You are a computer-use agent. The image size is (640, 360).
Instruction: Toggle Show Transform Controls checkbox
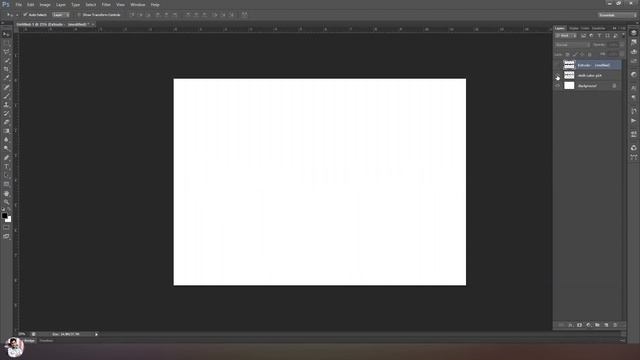[x=79, y=15]
